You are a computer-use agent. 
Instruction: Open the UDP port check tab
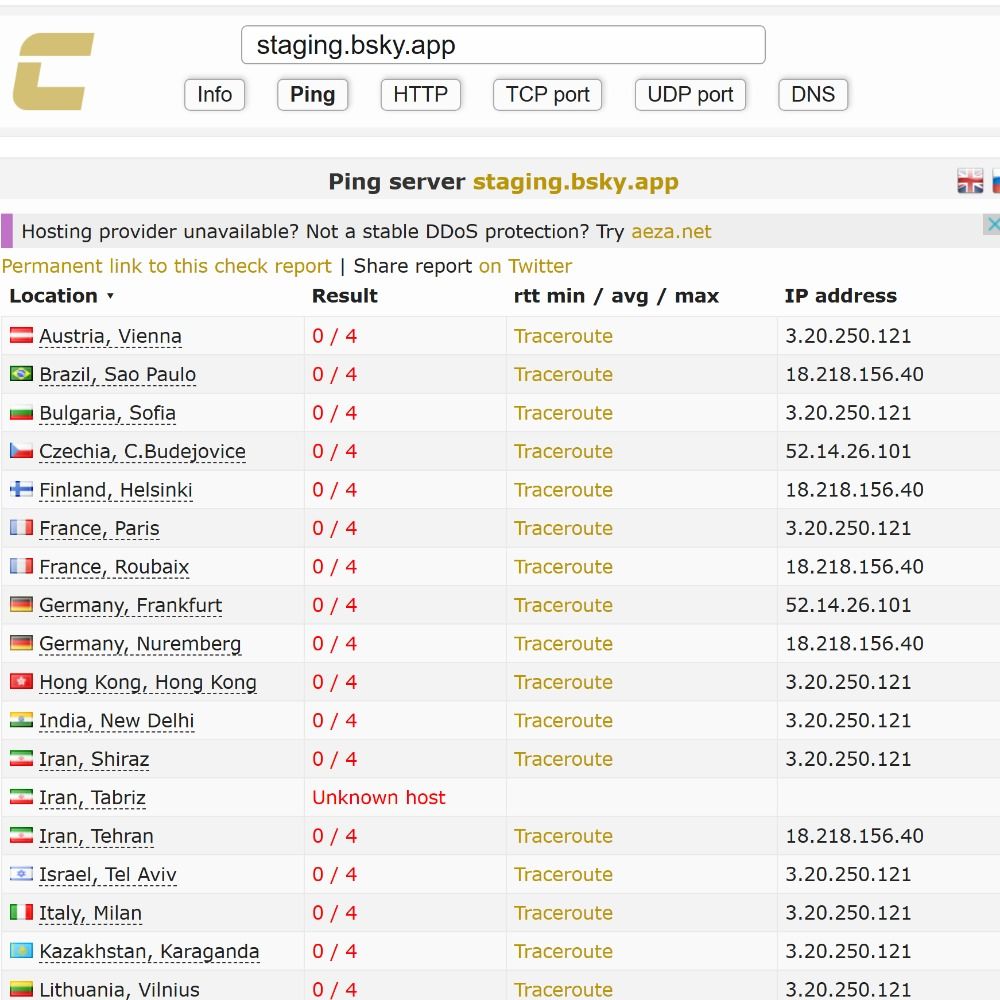(690, 94)
